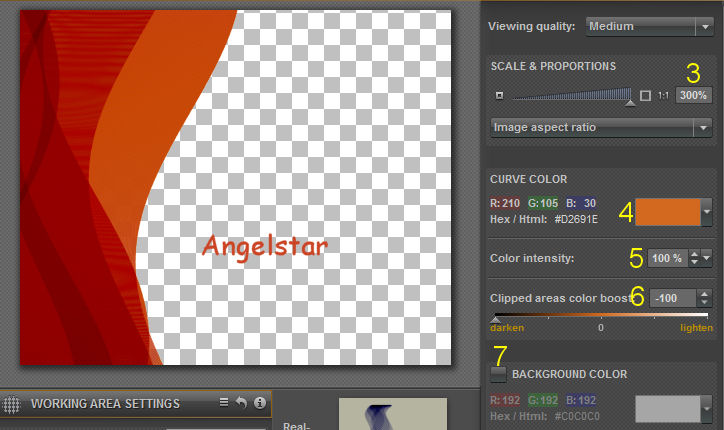Open the Working Area Settings menu icon
Viewport: 724px width, 430px height.
pyautogui.click(x=225, y=403)
